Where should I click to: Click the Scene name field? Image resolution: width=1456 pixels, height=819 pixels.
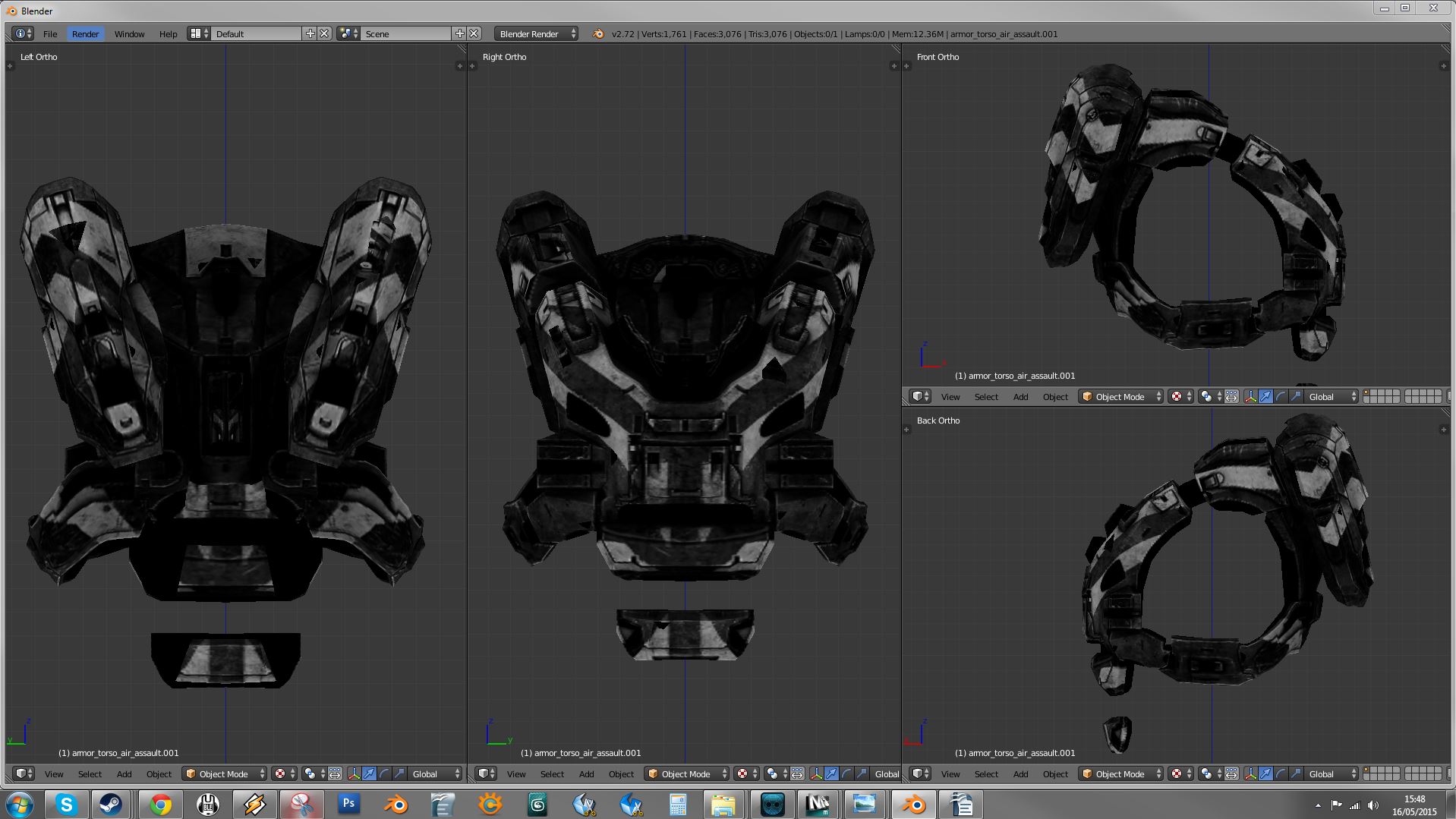(x=406, y=33)
